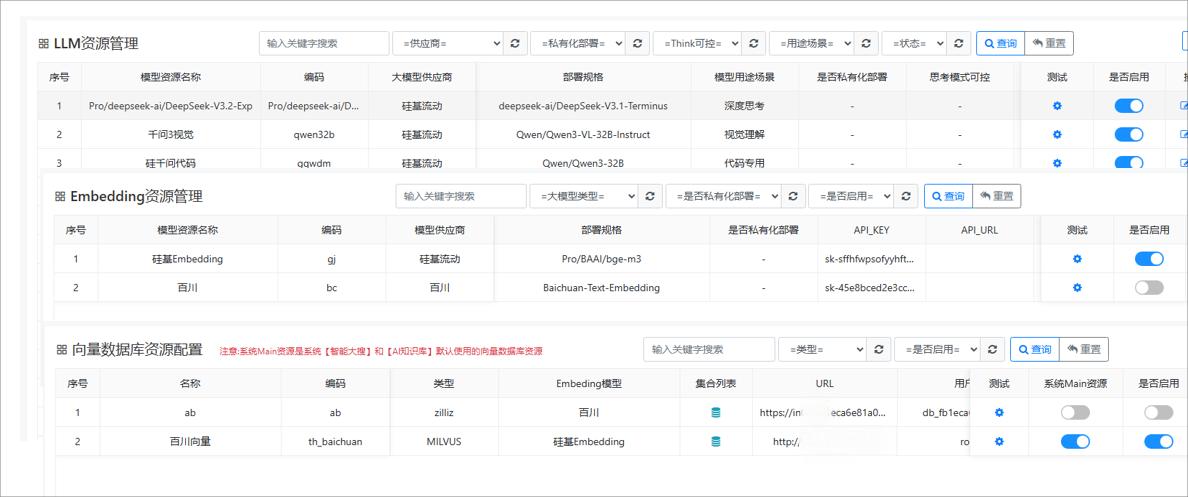The height and width of the screenshot is (497, 1188).
Task: Refresh the =类型= filter in vector database panel
Action: tap(878, 349)
